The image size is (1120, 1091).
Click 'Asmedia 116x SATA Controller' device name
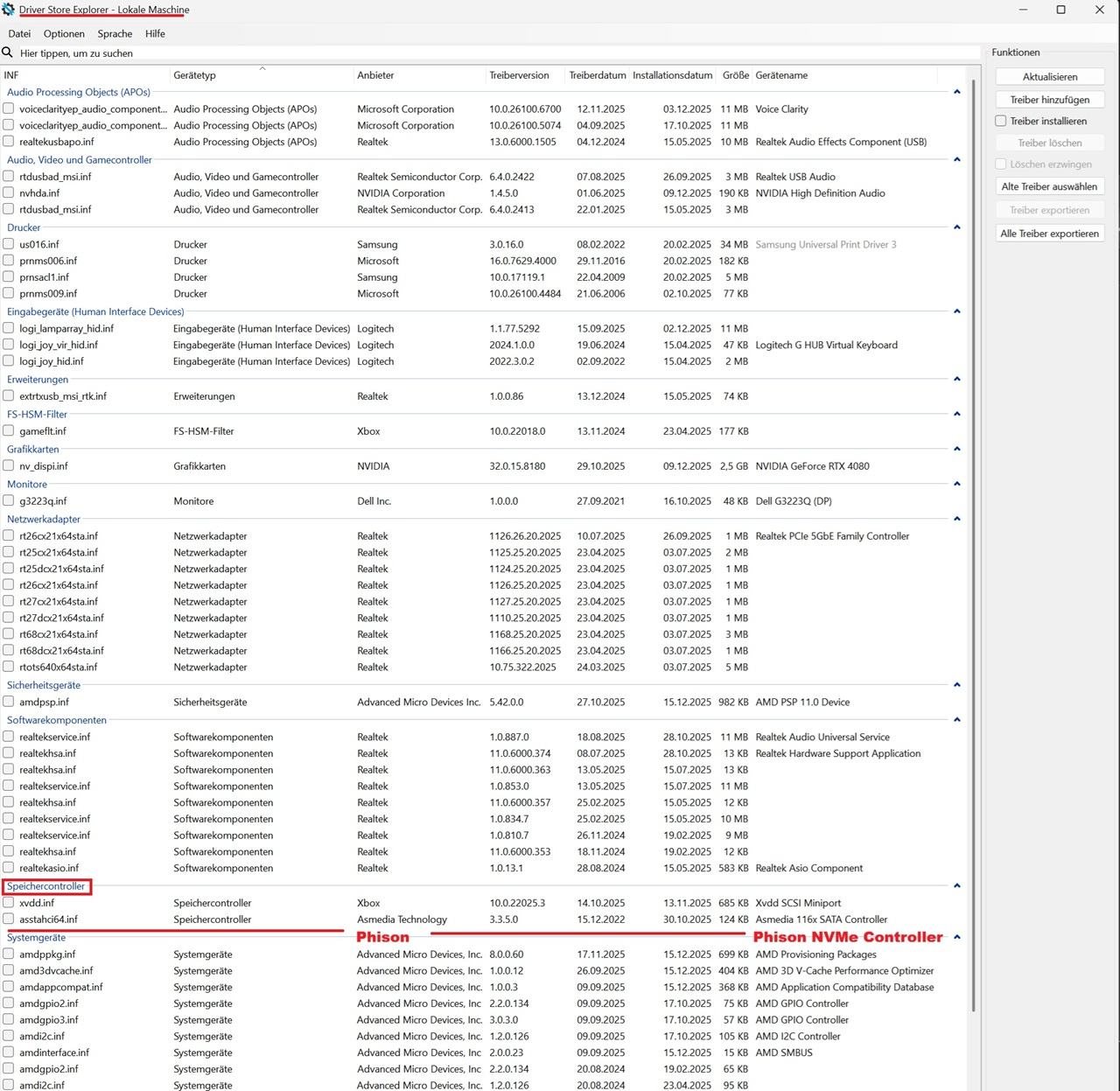[821, 920]
